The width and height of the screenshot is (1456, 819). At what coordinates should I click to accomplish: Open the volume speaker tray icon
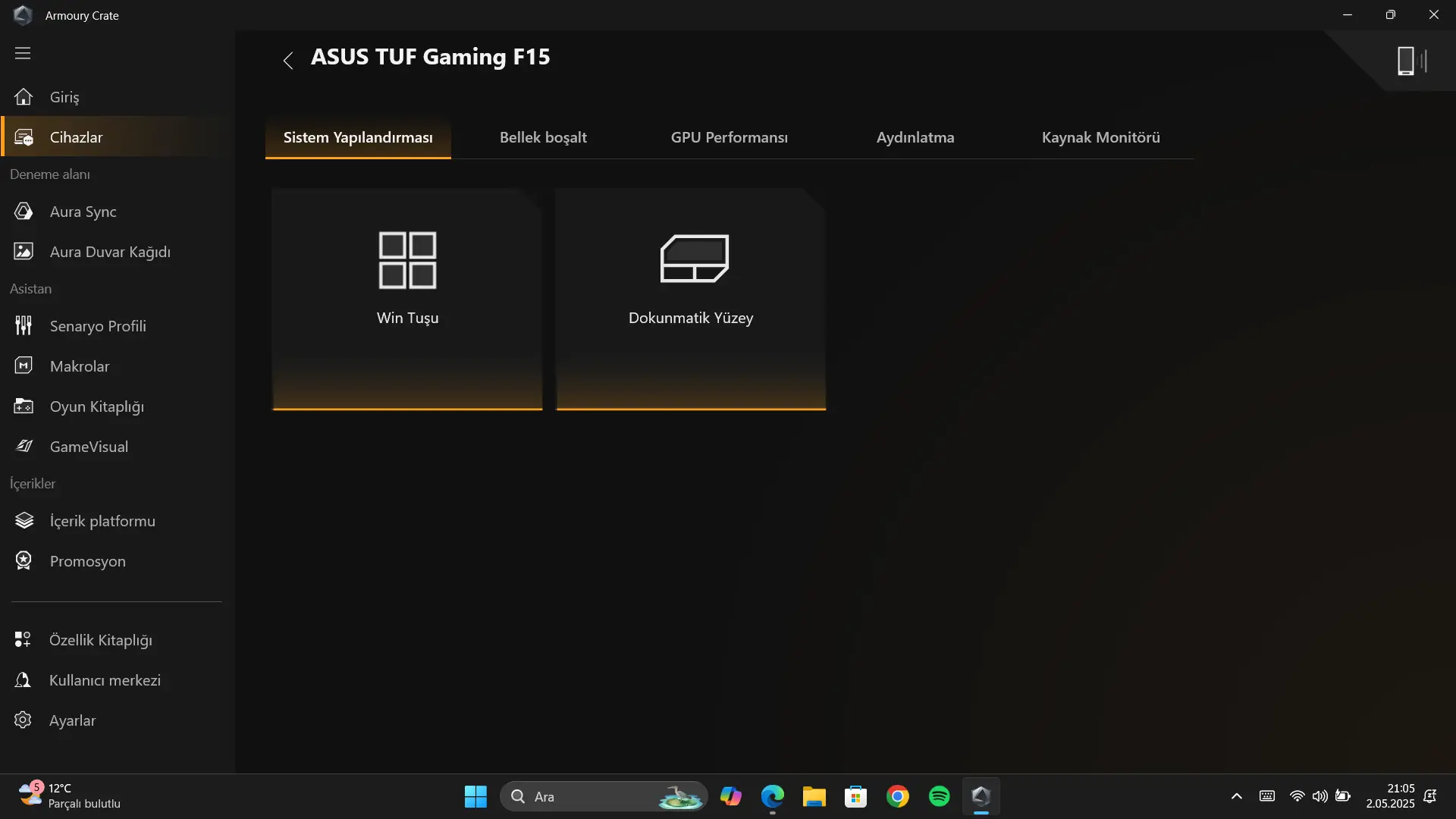point(1320,796)
